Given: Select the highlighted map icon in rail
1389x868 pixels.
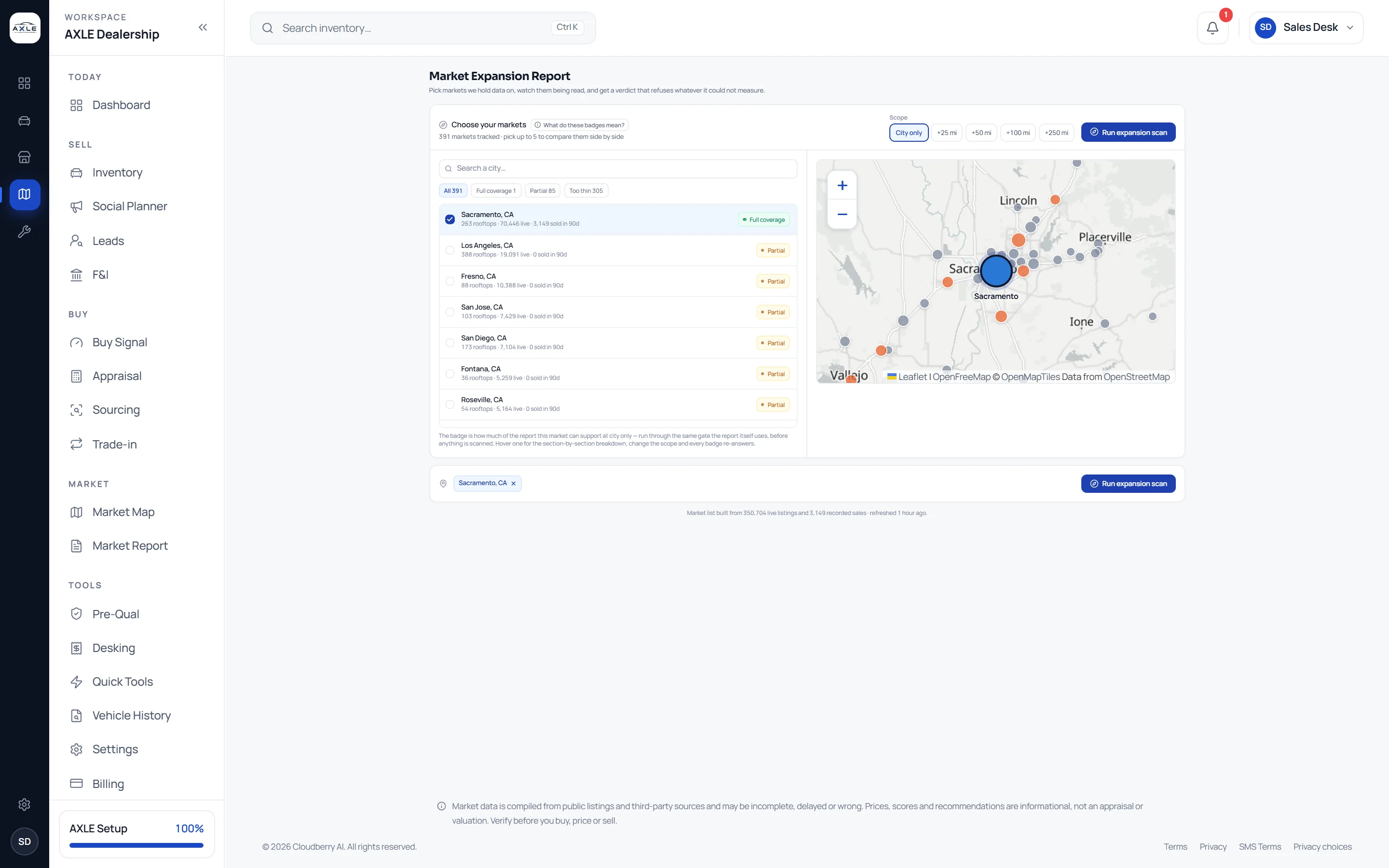Looking at the screenshot, I should pyautogui.click(x=24, y=194).
